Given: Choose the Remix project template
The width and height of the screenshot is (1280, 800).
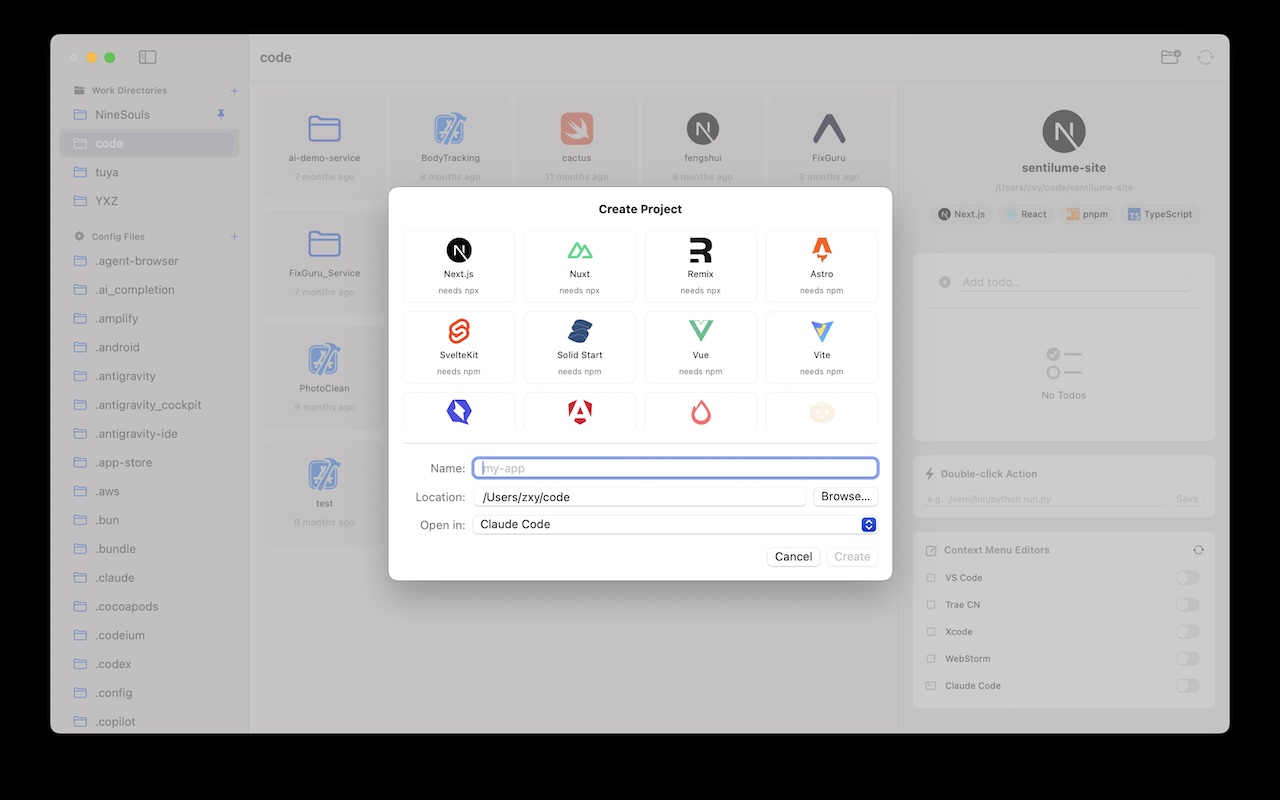Looking at the screenshot, I should pyautogui.click(x=701, y=266).
